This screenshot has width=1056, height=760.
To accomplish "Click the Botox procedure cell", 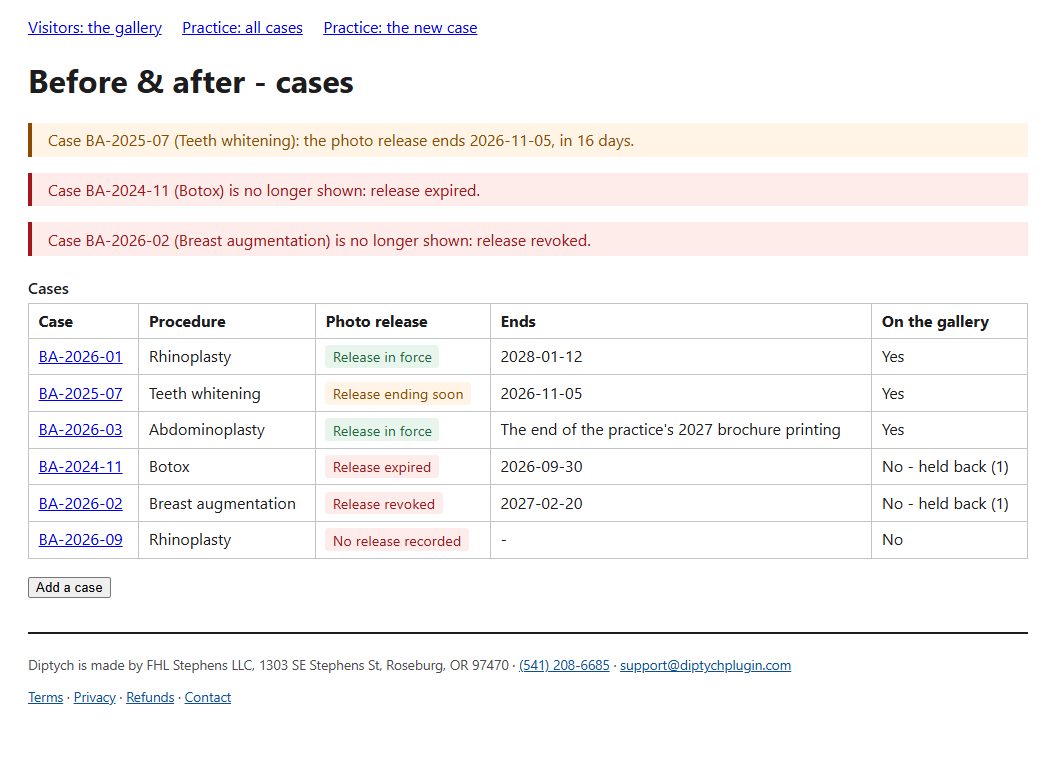I will point(227,467).
